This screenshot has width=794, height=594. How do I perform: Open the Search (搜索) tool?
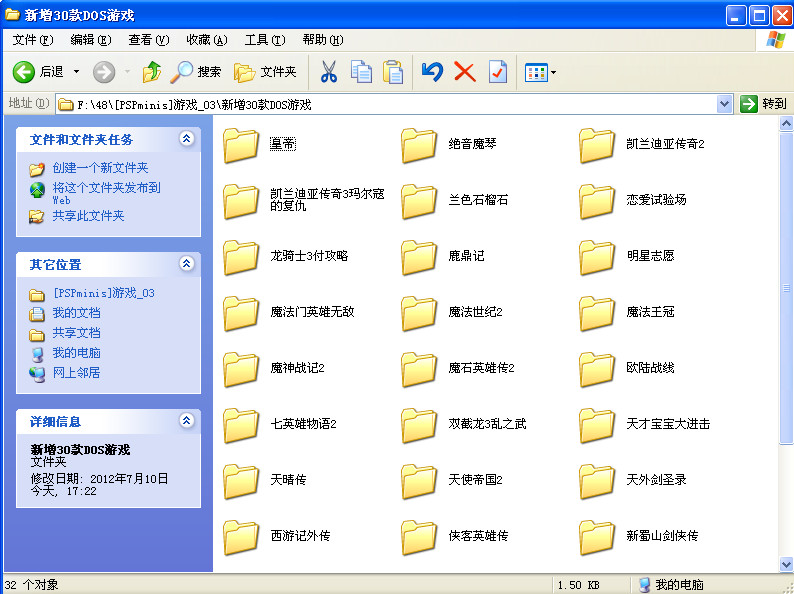[195, 72]
